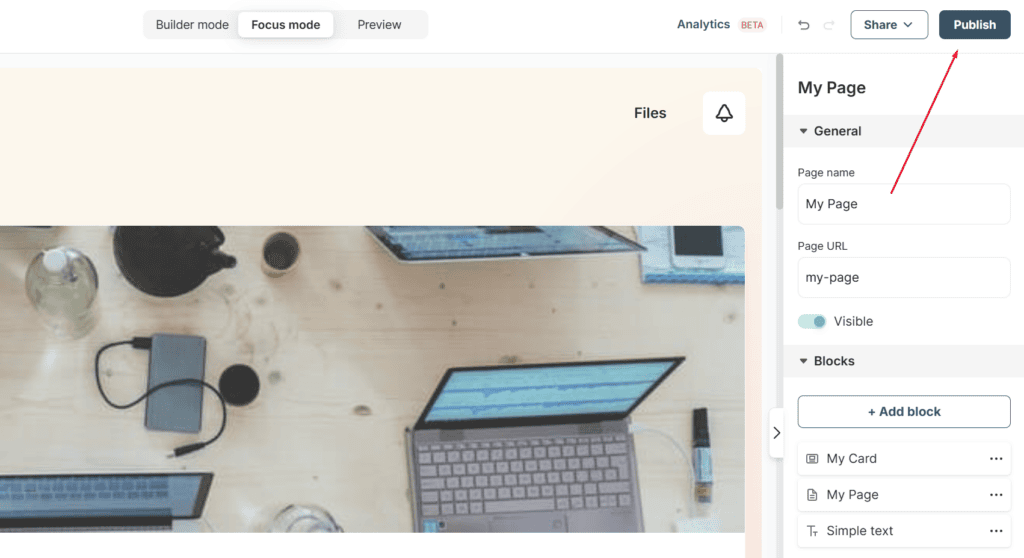Collapse the right sidebar with chevron
This screenshot has height=558, width=1024.
[776, 433]
